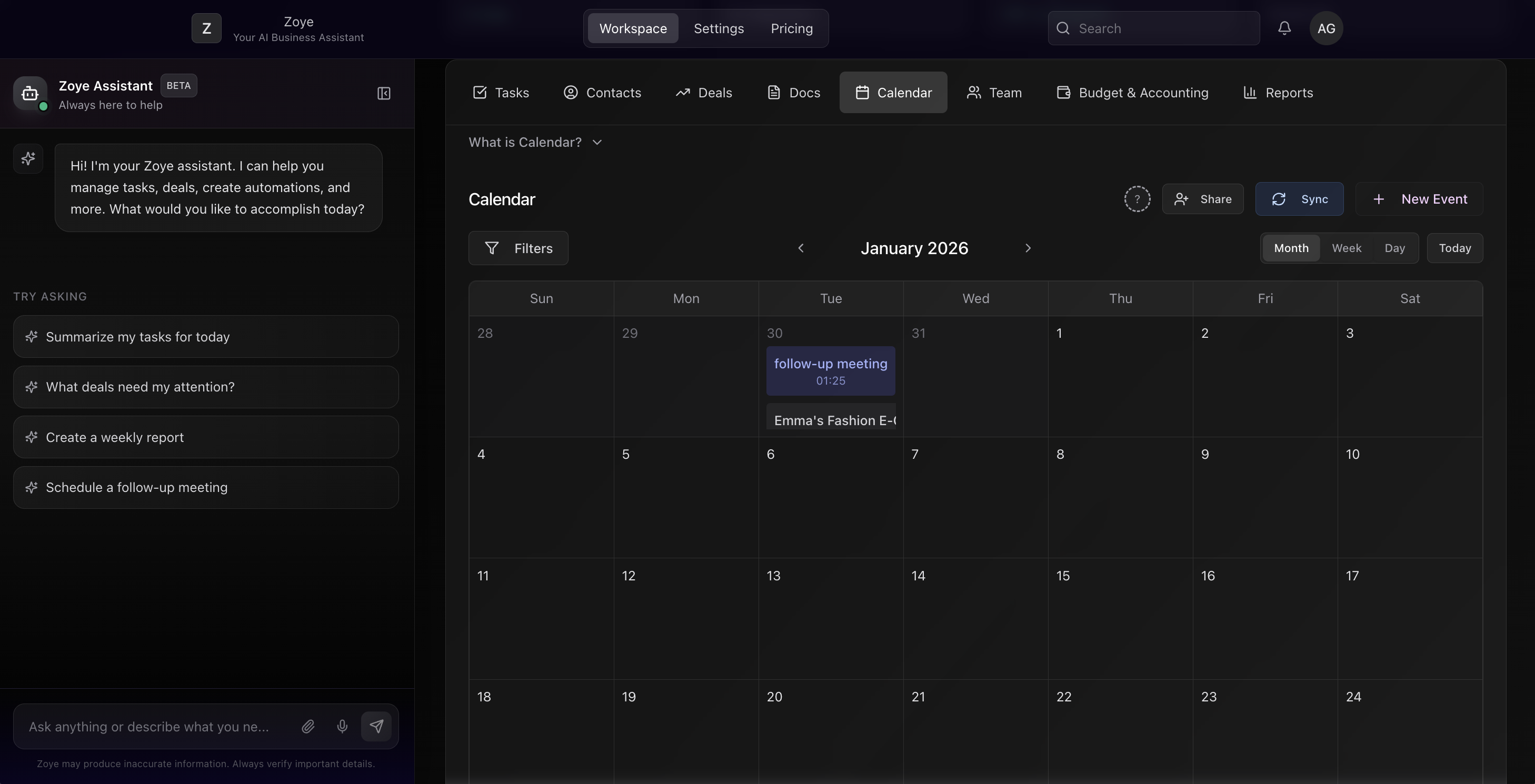Start voice input with the microphone icon

(x=342, y=726)
